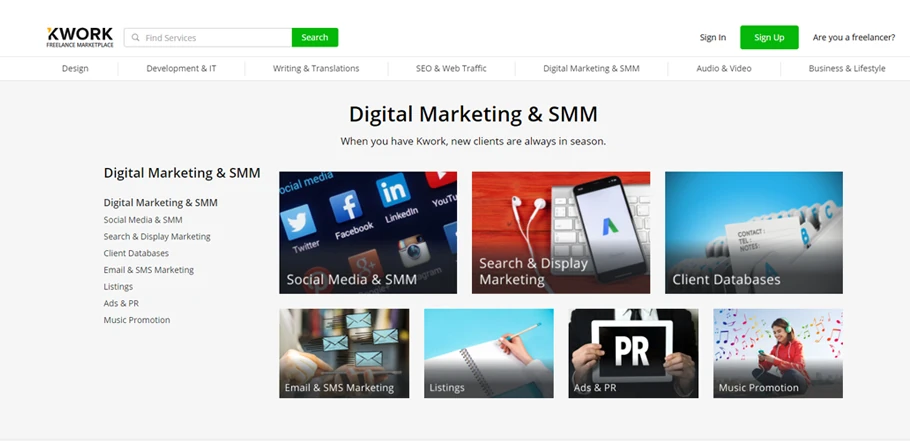
Task: Open the SEO & Web Traffic menu
Action: [452, 68]
